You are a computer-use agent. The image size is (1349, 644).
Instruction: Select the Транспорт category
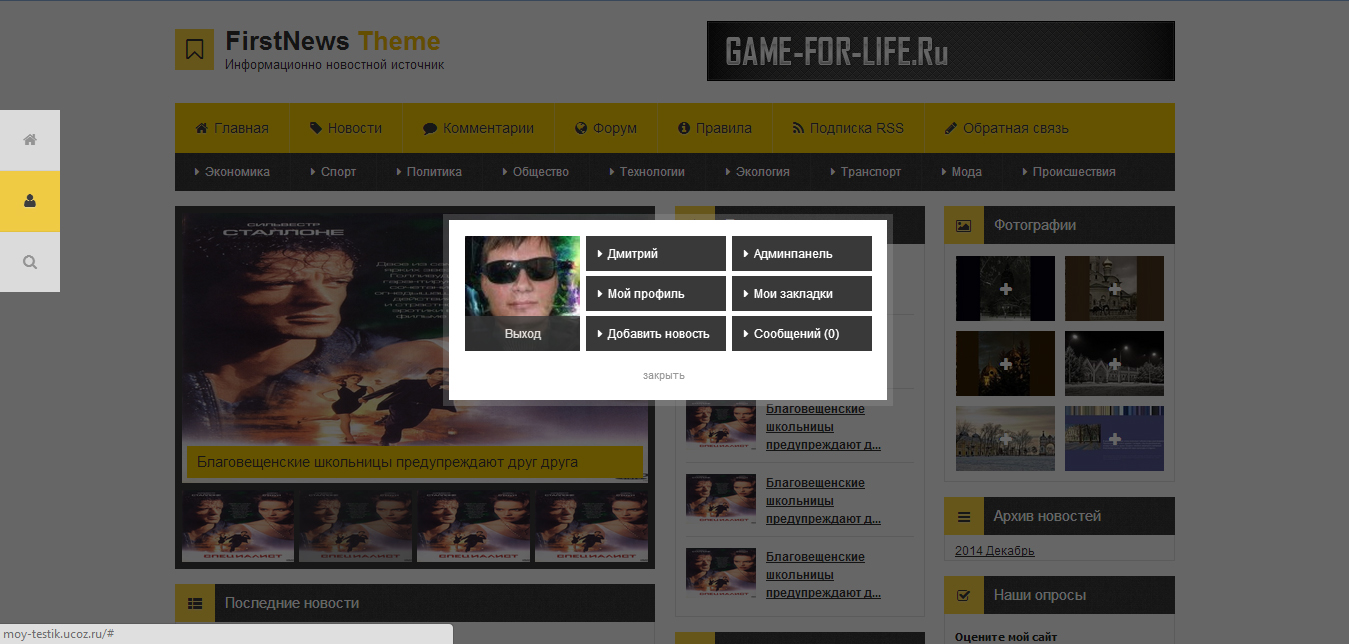866,172
